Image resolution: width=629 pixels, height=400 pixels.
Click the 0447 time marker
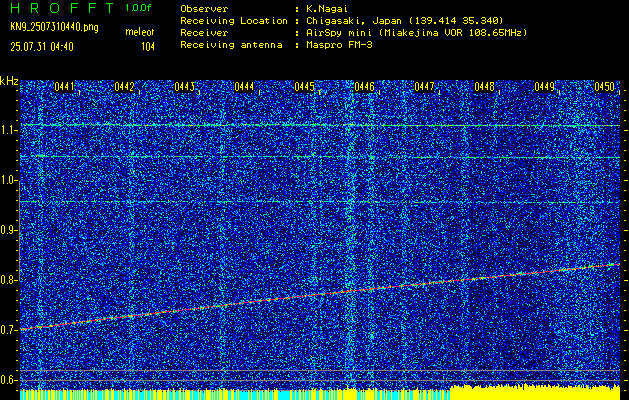click(x=424, y=87)
